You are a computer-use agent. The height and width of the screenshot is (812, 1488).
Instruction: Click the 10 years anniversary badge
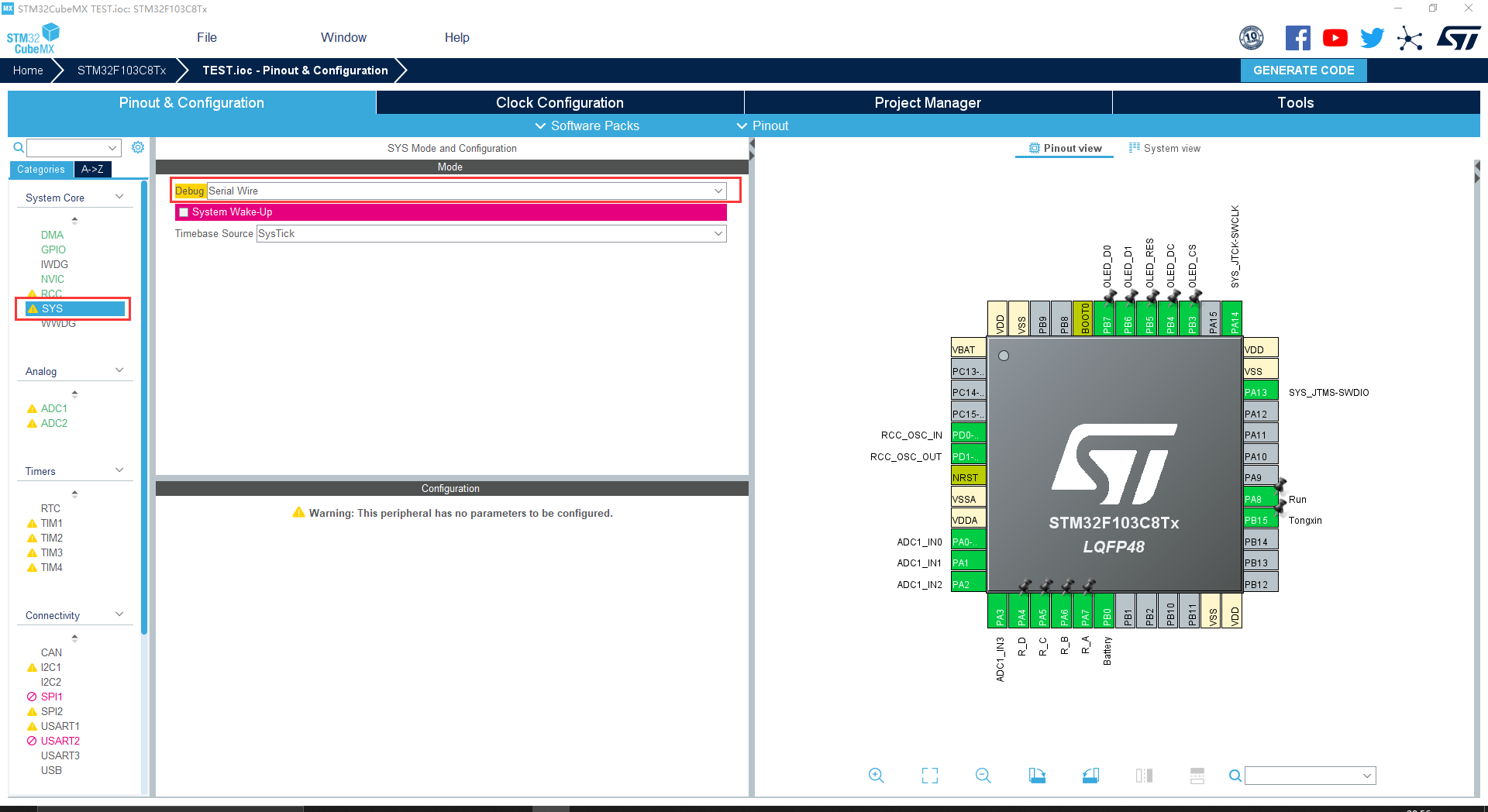1252,38
